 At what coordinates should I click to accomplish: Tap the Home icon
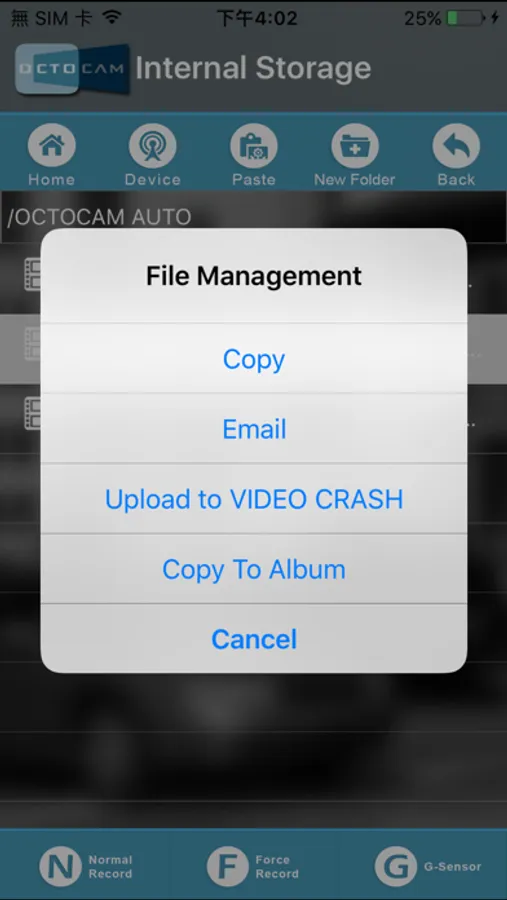coord(51,146)
